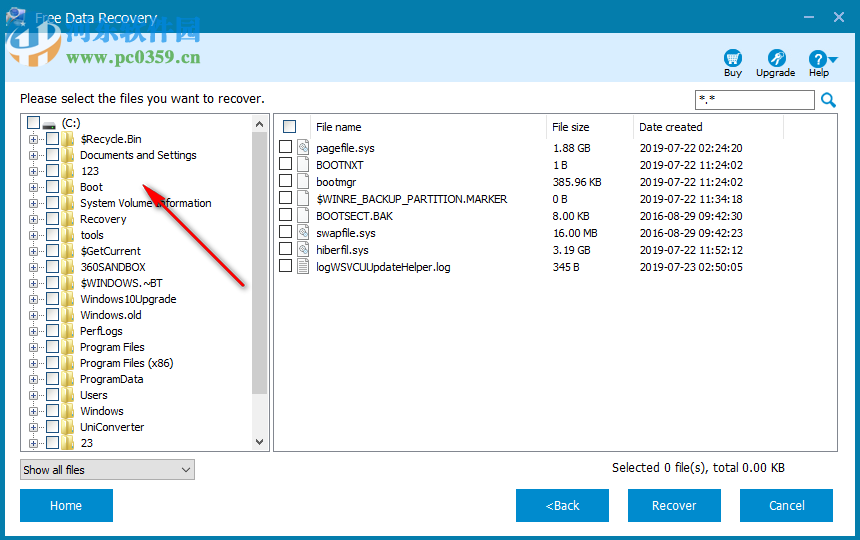Click the PerfLogs folder icon

click(67, 331)
